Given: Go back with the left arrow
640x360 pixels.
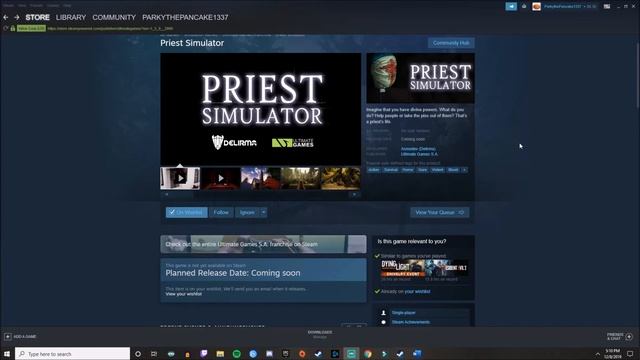Looking at the screenshot, I should (6, 18).
